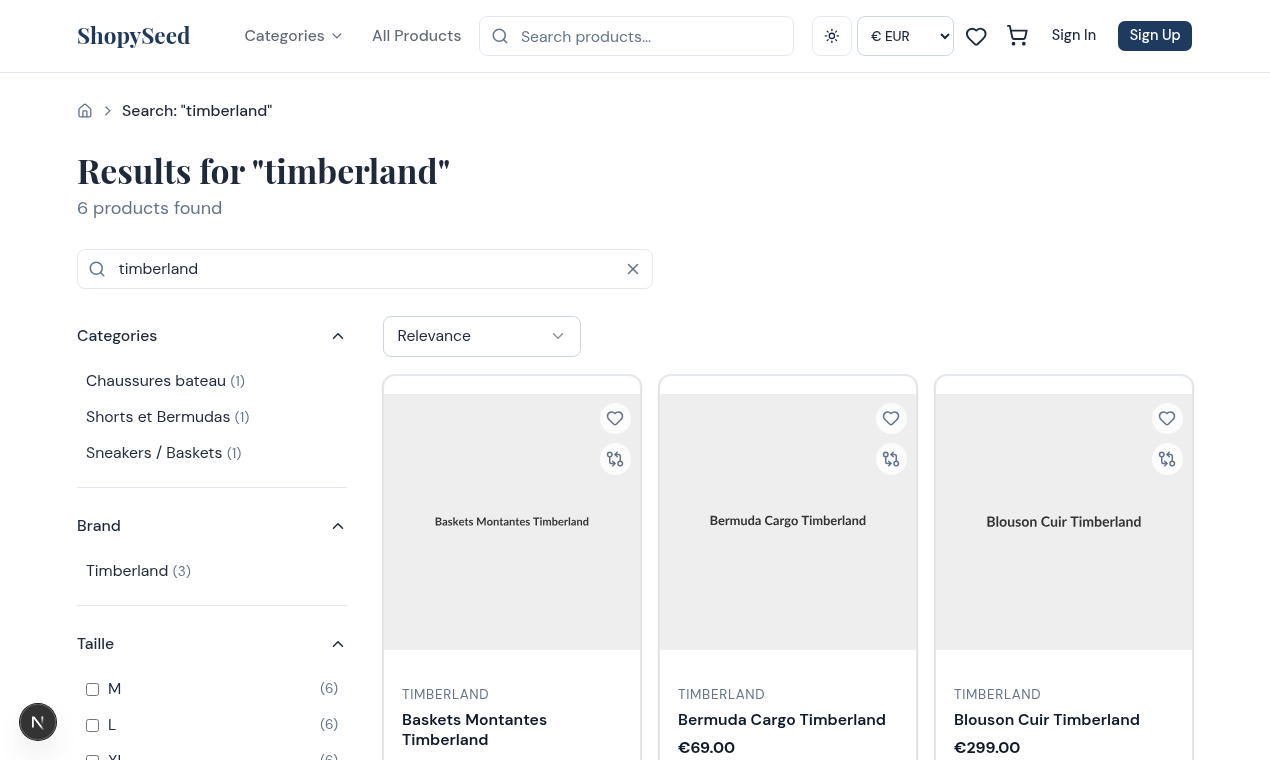
Task: Collapse the Brand filter section
Action: [x=212, y=526]
